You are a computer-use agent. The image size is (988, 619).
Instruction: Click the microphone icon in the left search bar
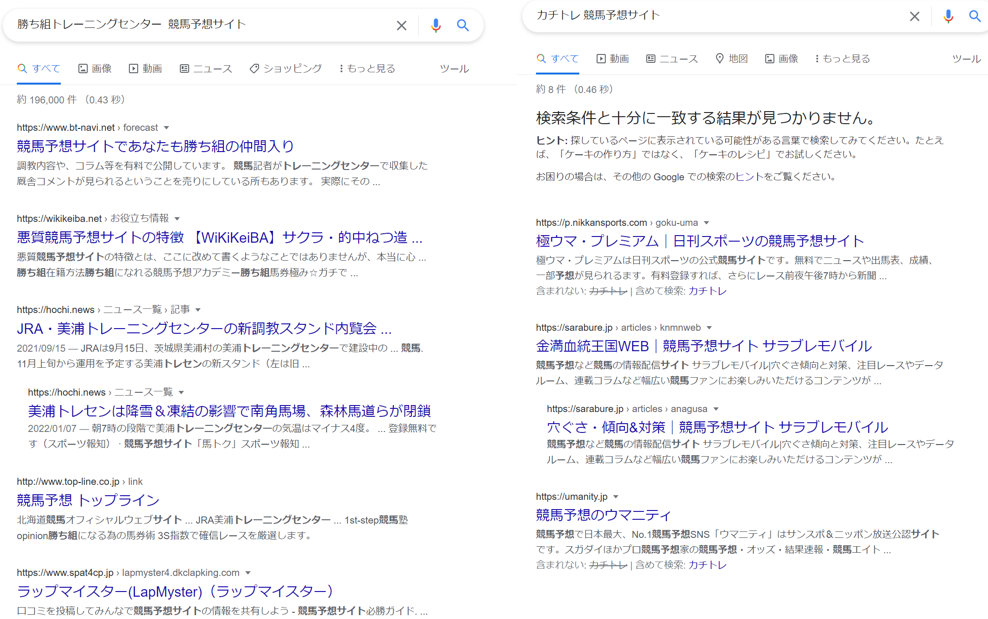click(435, 25)
